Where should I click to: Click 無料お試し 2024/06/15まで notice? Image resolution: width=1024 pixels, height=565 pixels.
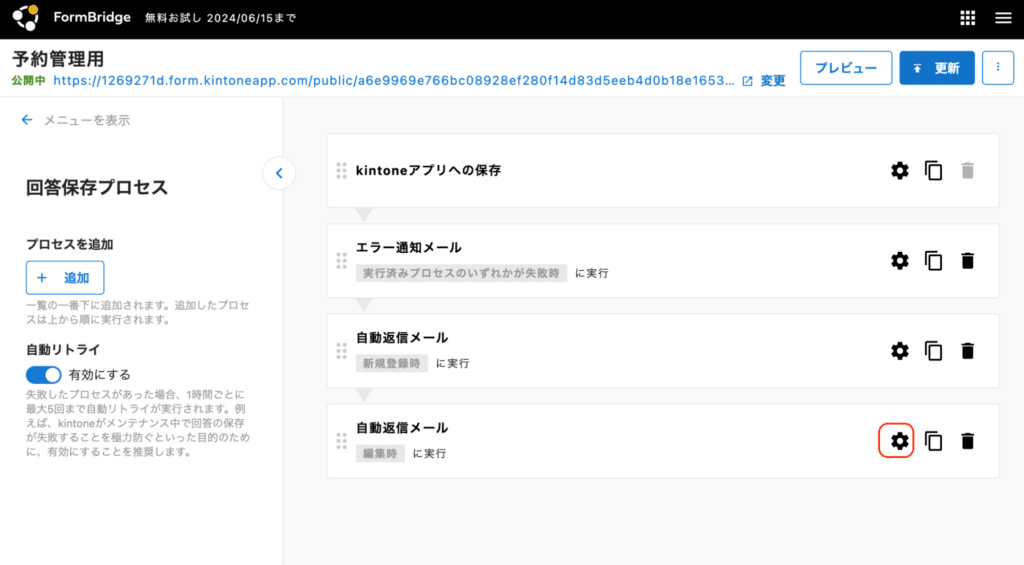click(x=220, y=18)
